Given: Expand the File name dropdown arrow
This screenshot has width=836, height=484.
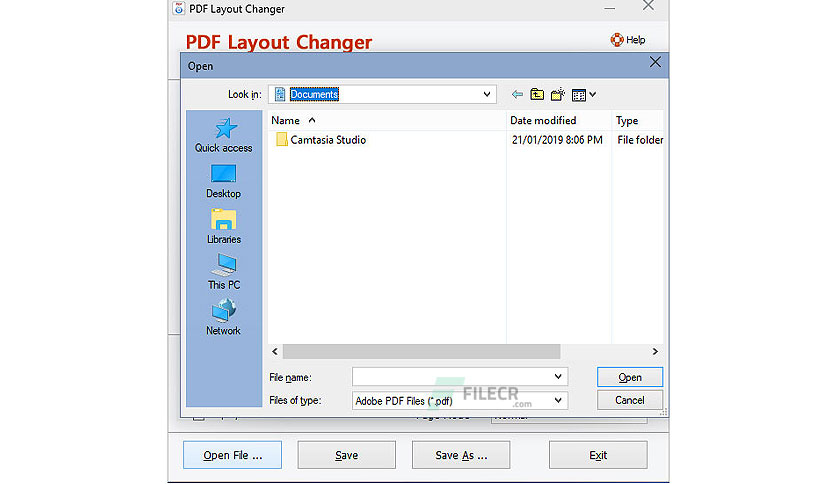Looking at the screenshot, I should click(558, 377).
